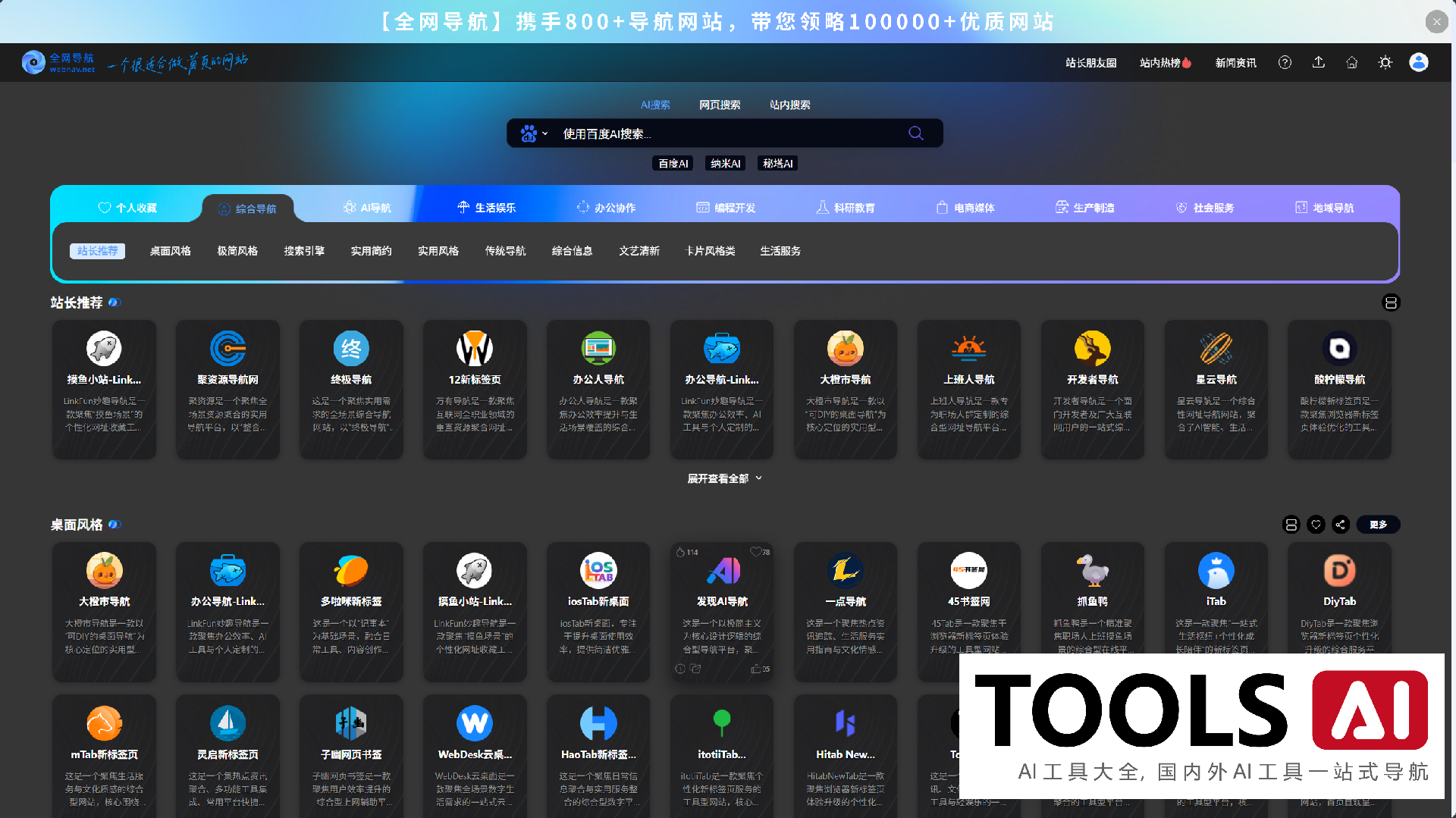Open the Baidu search engine selector dropdown
Screen dimensions: 1456x818
click(x=533, y=133)
